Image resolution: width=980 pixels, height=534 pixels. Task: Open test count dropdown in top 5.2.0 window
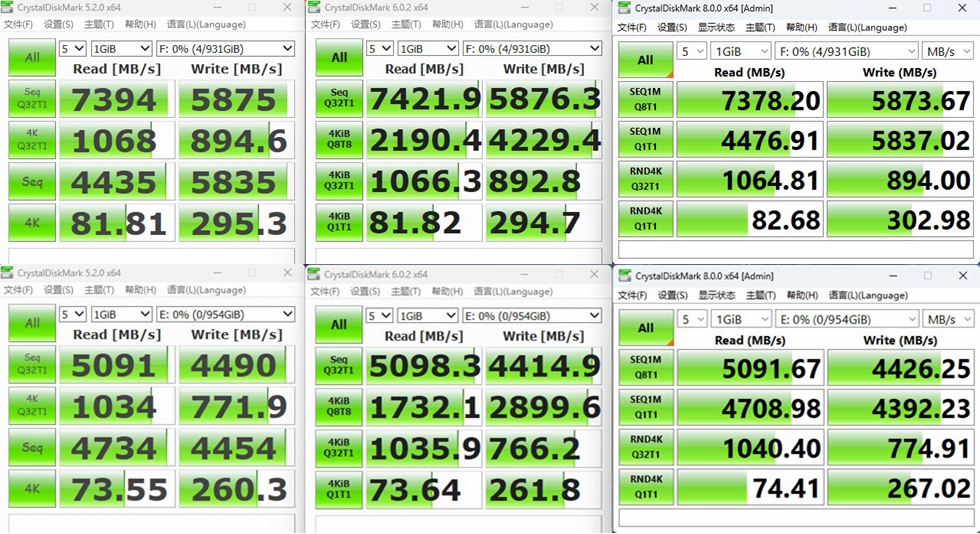(x=72, y=49)
